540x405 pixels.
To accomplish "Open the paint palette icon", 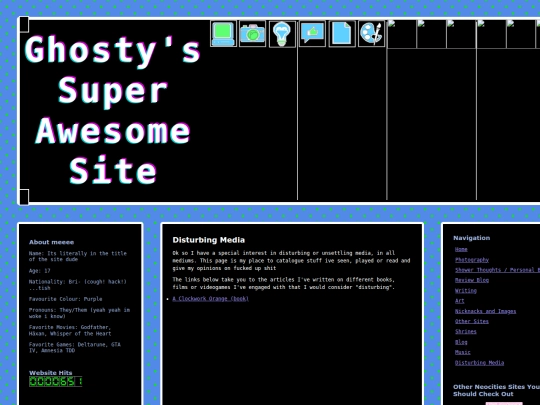I will tap(371, 33).
